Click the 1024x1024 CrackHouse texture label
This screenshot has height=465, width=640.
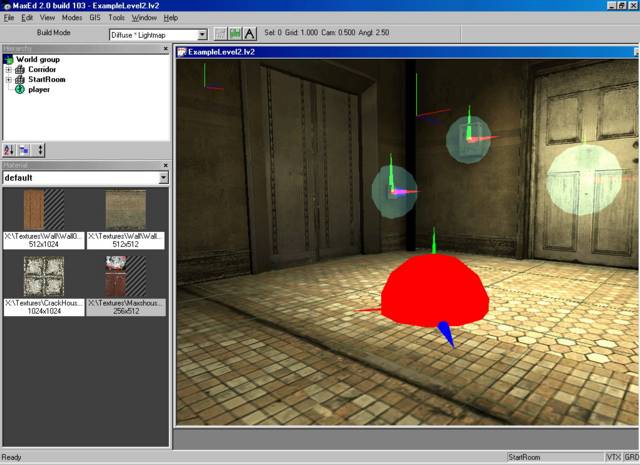pos(44,307)
